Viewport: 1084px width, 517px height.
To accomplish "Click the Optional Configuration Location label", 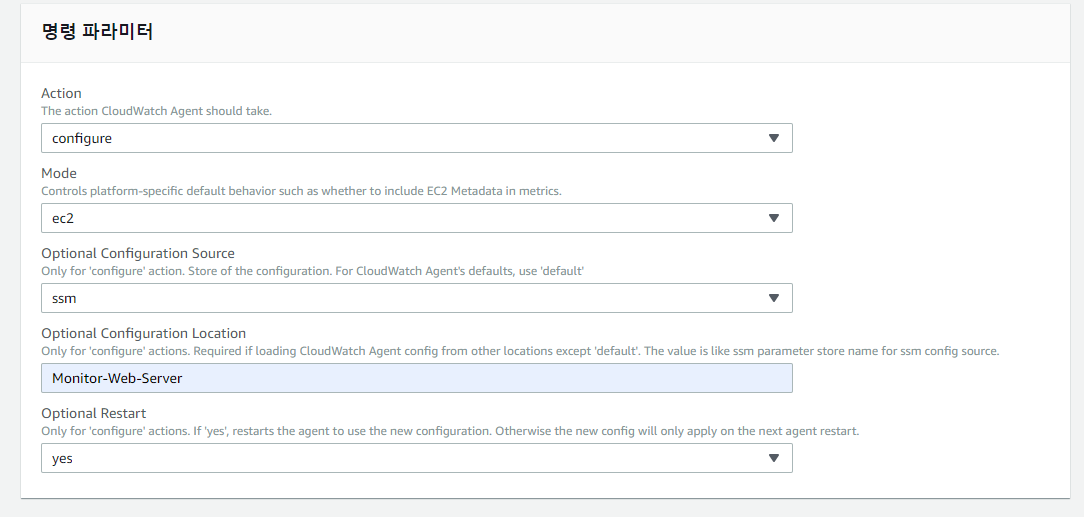I will point(143,333).
